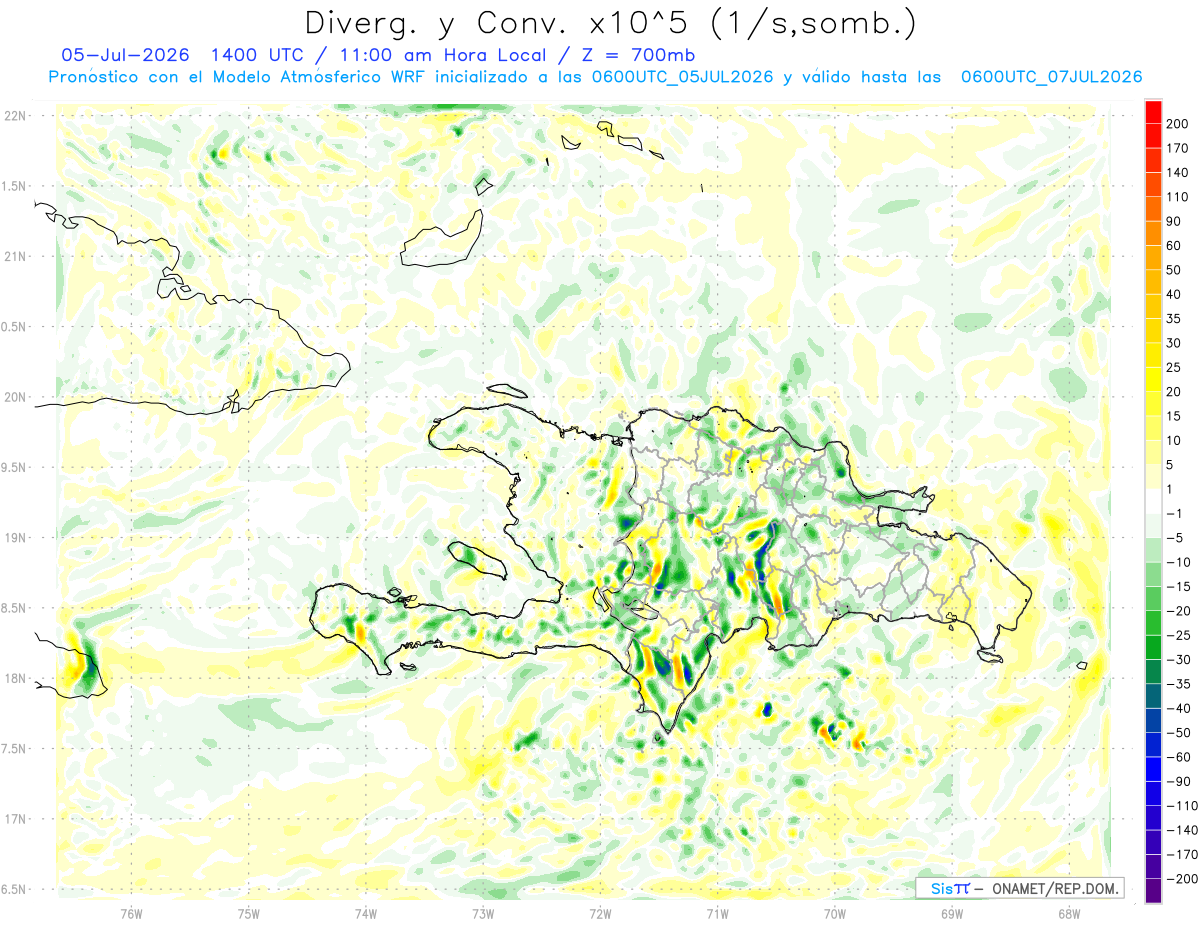Click the positive '30' color scale label
The height and width of the screenshot is (927, 1200).
(1174, 343)
